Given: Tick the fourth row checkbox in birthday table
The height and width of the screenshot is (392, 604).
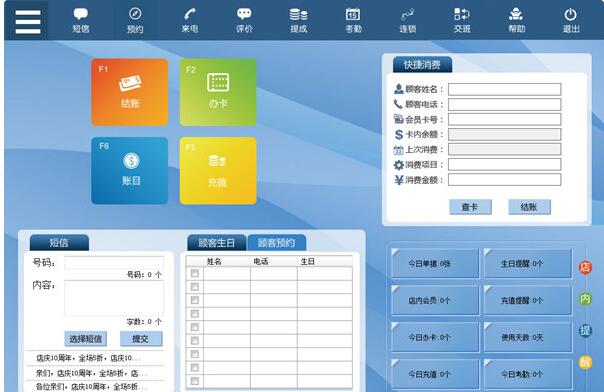Looking at the screenshot, I should coord(195,313).
